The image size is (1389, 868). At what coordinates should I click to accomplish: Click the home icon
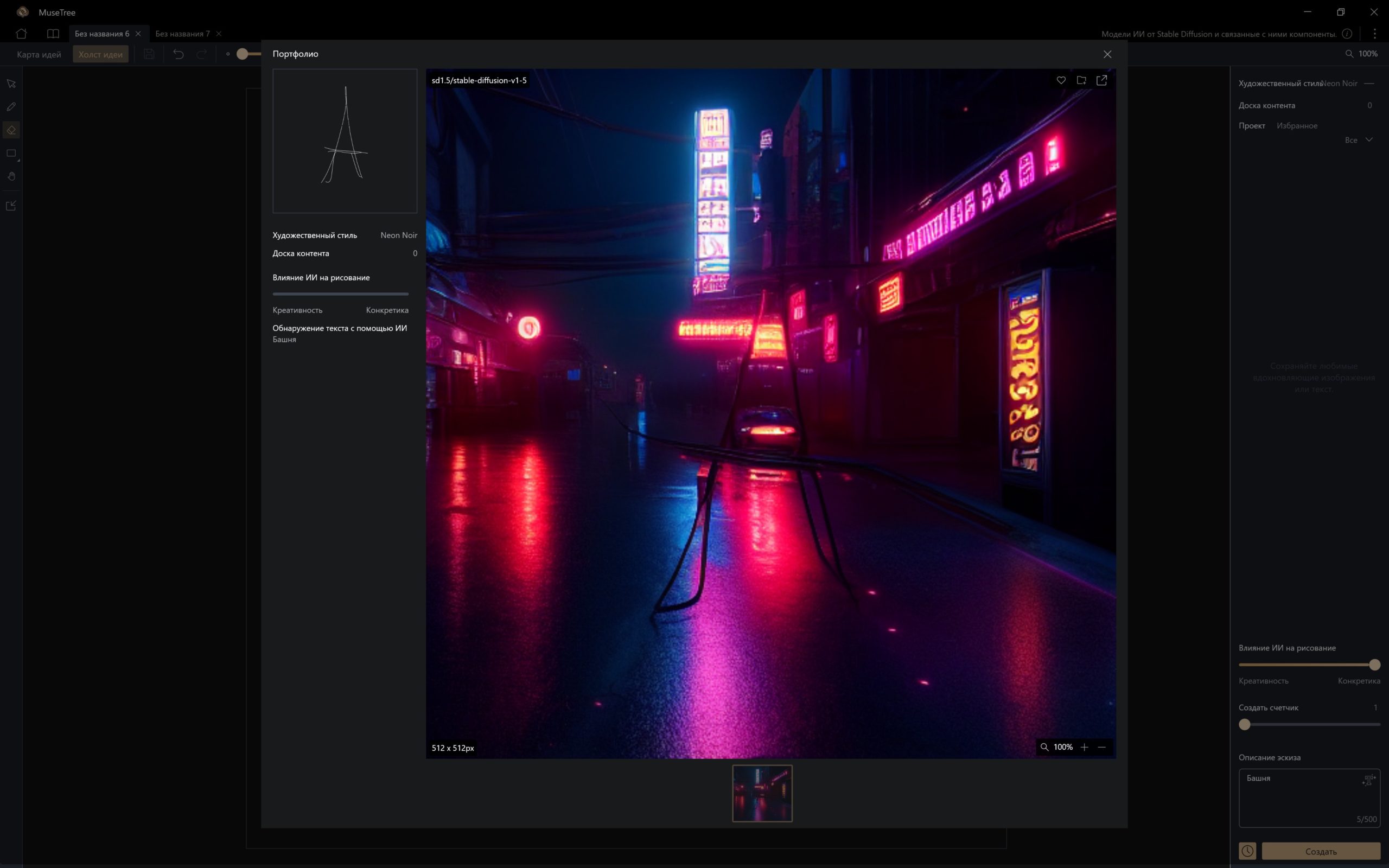(x=22, y=33)
